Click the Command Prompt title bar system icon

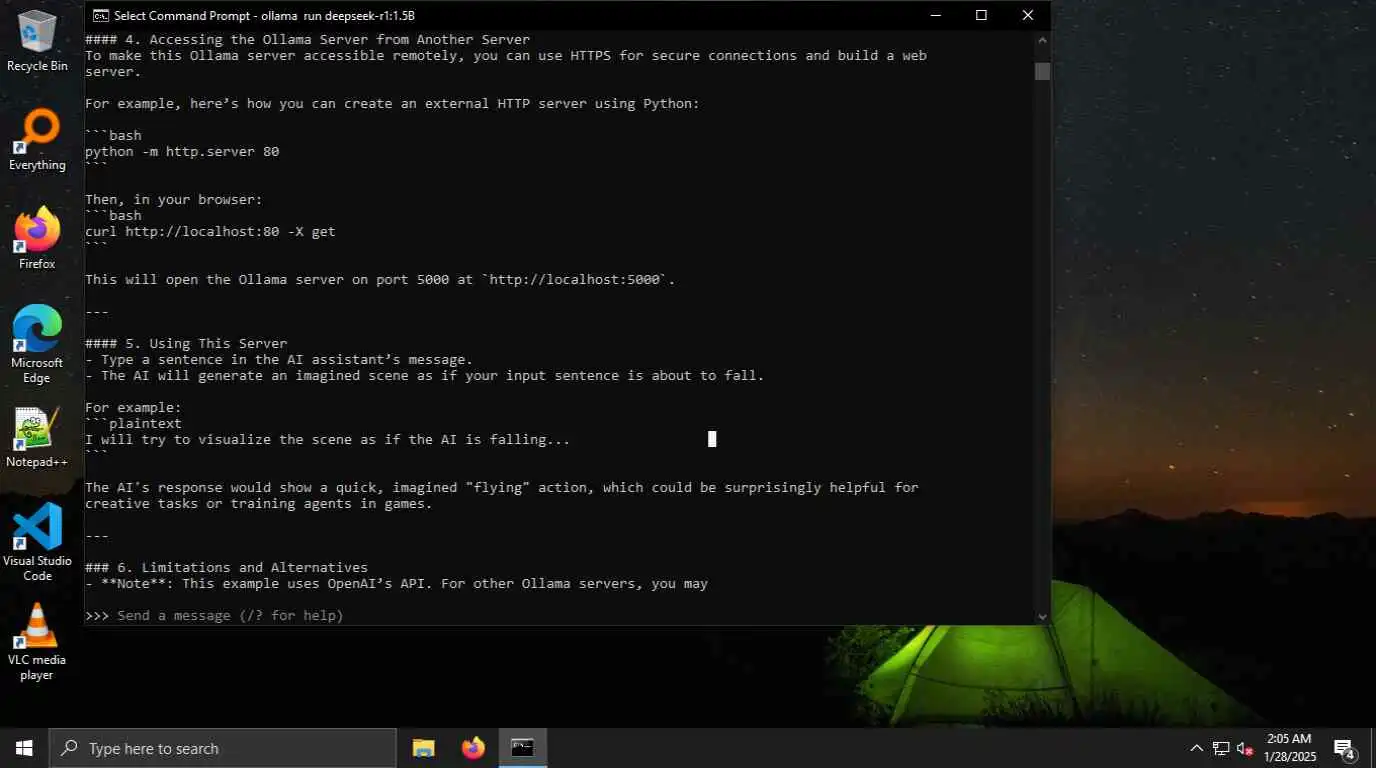click(x=101, y=15)
